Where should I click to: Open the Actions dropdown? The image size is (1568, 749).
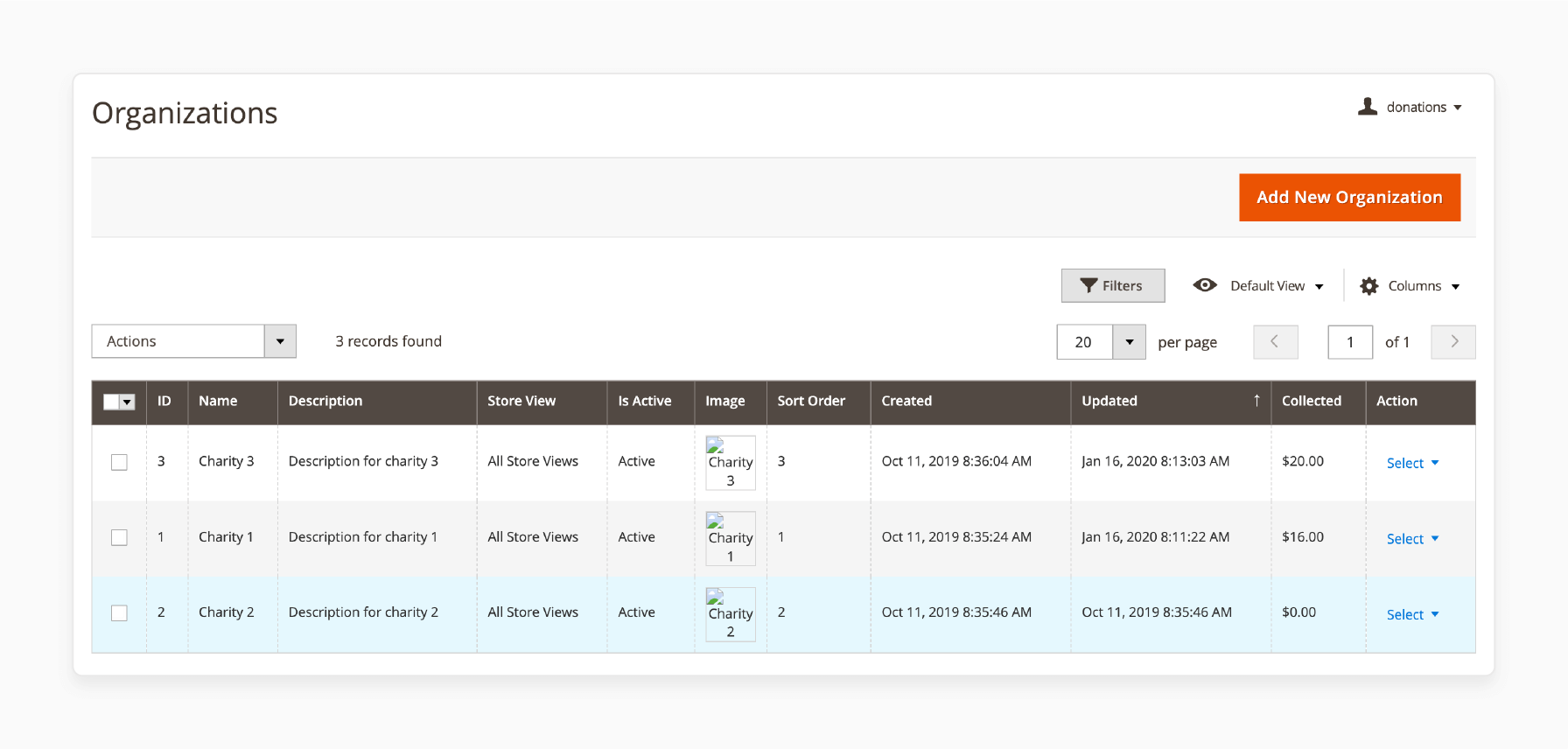pos(193,341)
